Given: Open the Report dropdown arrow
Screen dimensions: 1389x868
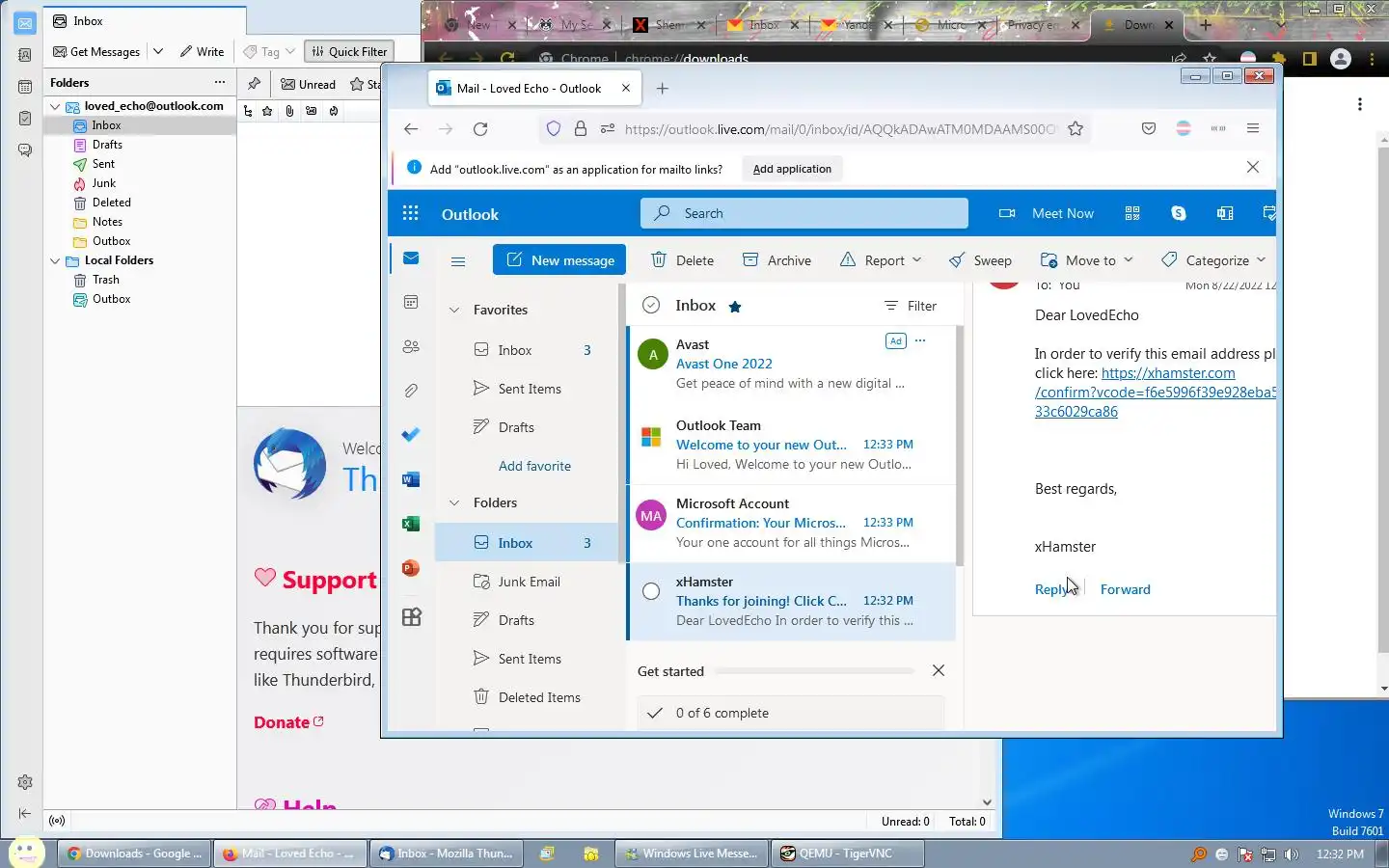Looking at the screenshot, I should [x=916, y=260].
